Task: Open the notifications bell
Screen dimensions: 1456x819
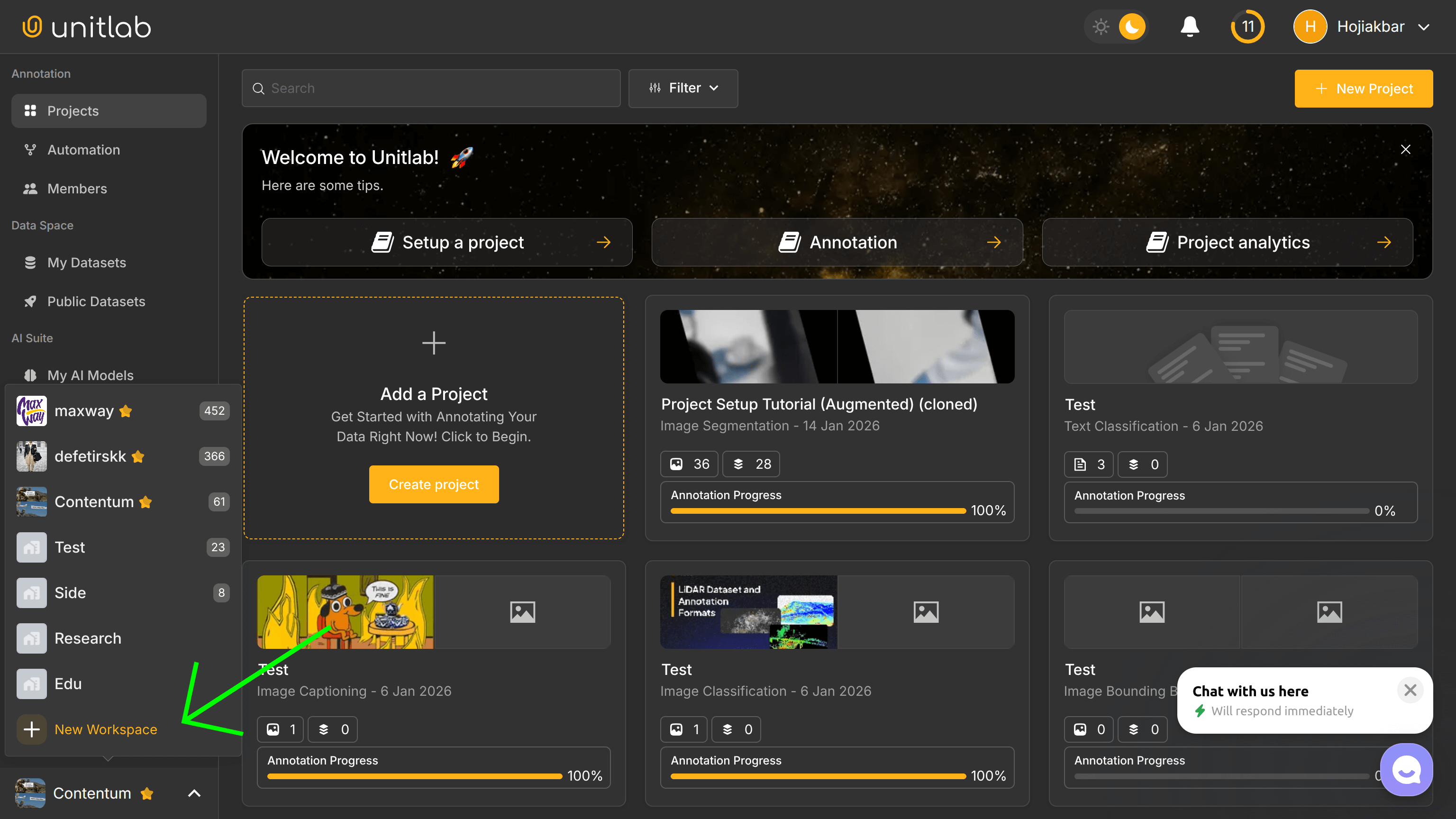Action: pyautogui.click(x=1189, y=26)
